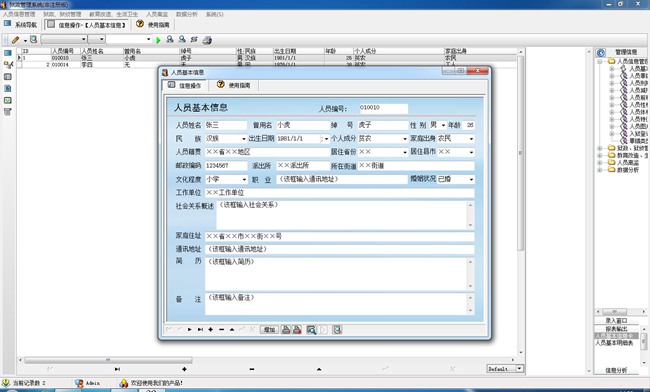Open the 出生日期 date picker dropdown
The image size is (650, 392).
(326, 139)
